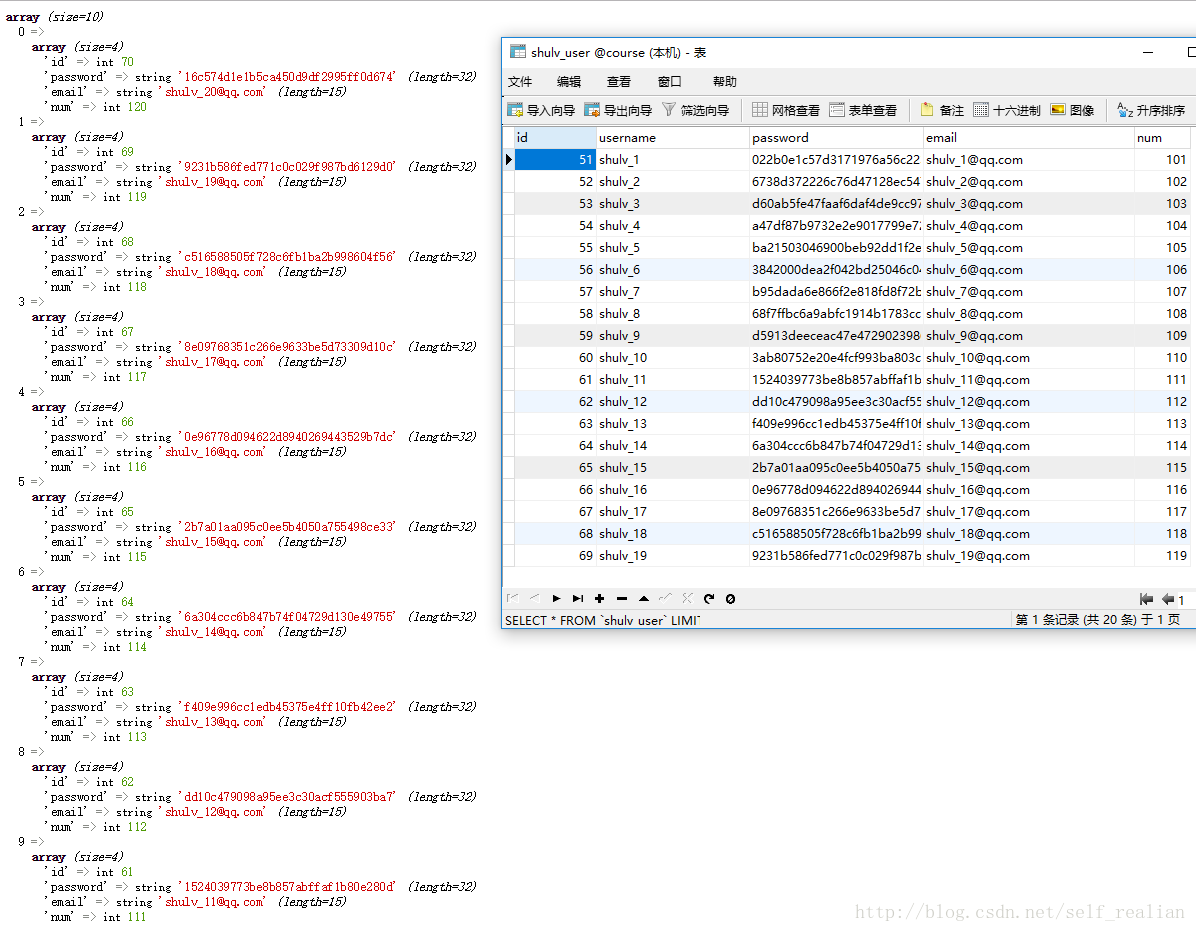Screen dimensions: 1196x932
Task: Select id cell with value 60
Action: [555, 358]
